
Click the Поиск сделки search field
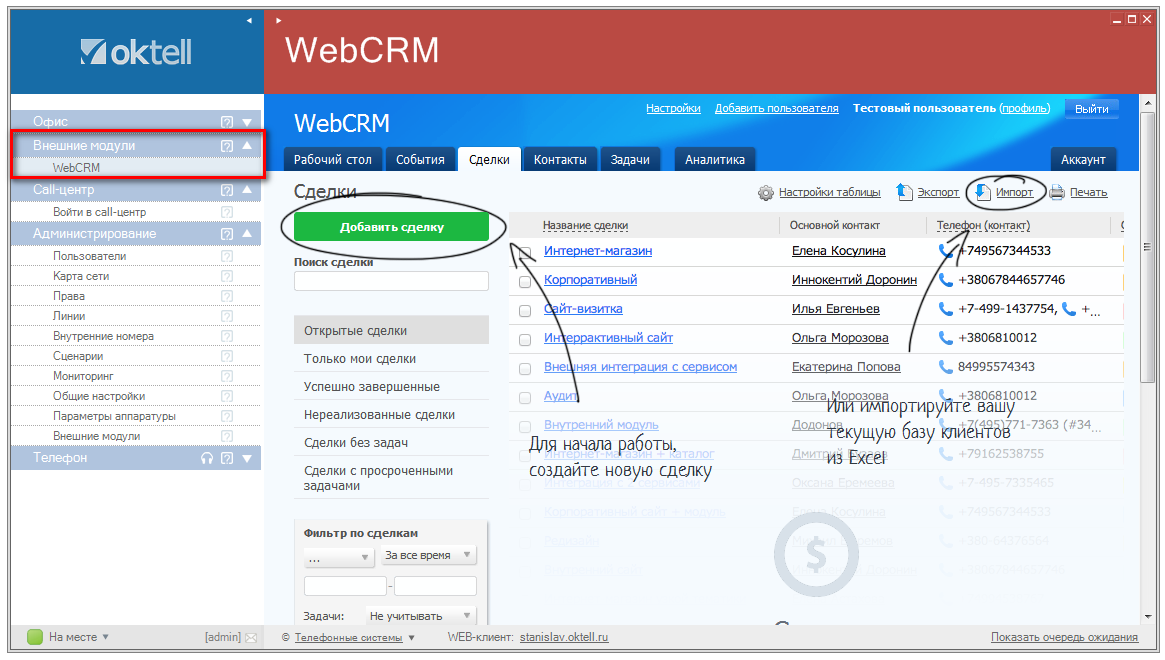click(x=391, y=281)
